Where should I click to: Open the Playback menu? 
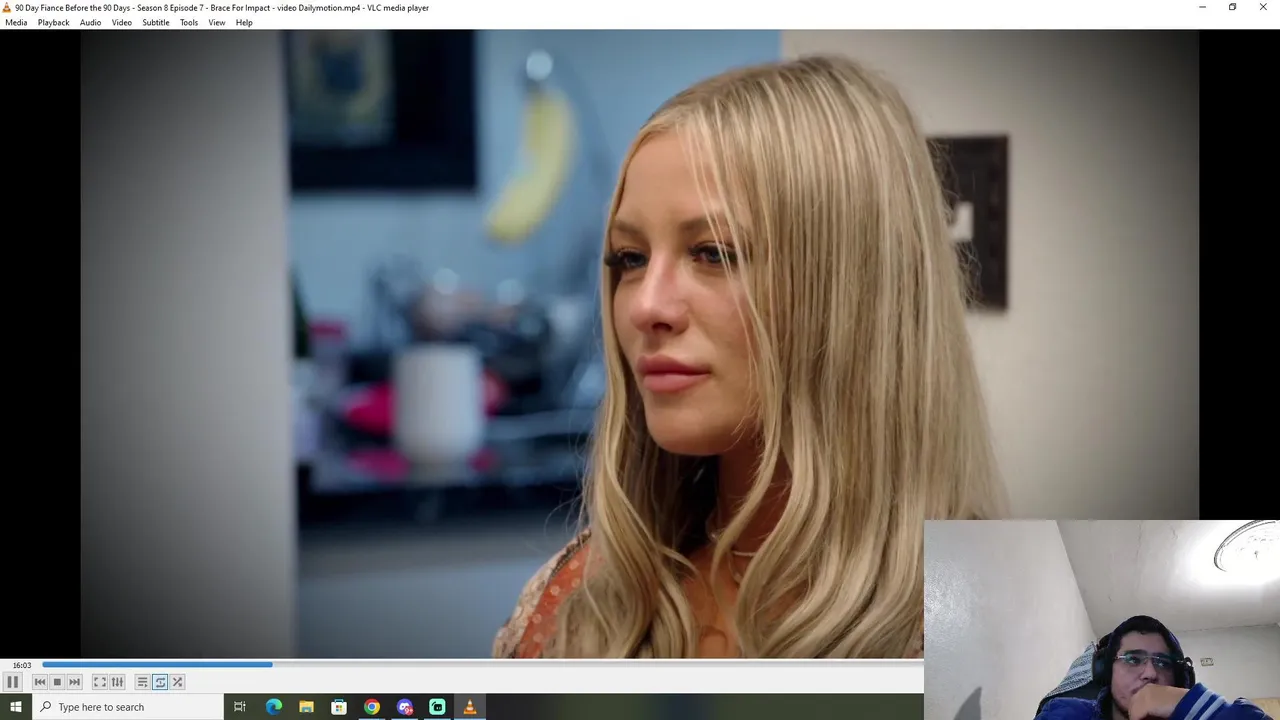(x=53, y=22)
